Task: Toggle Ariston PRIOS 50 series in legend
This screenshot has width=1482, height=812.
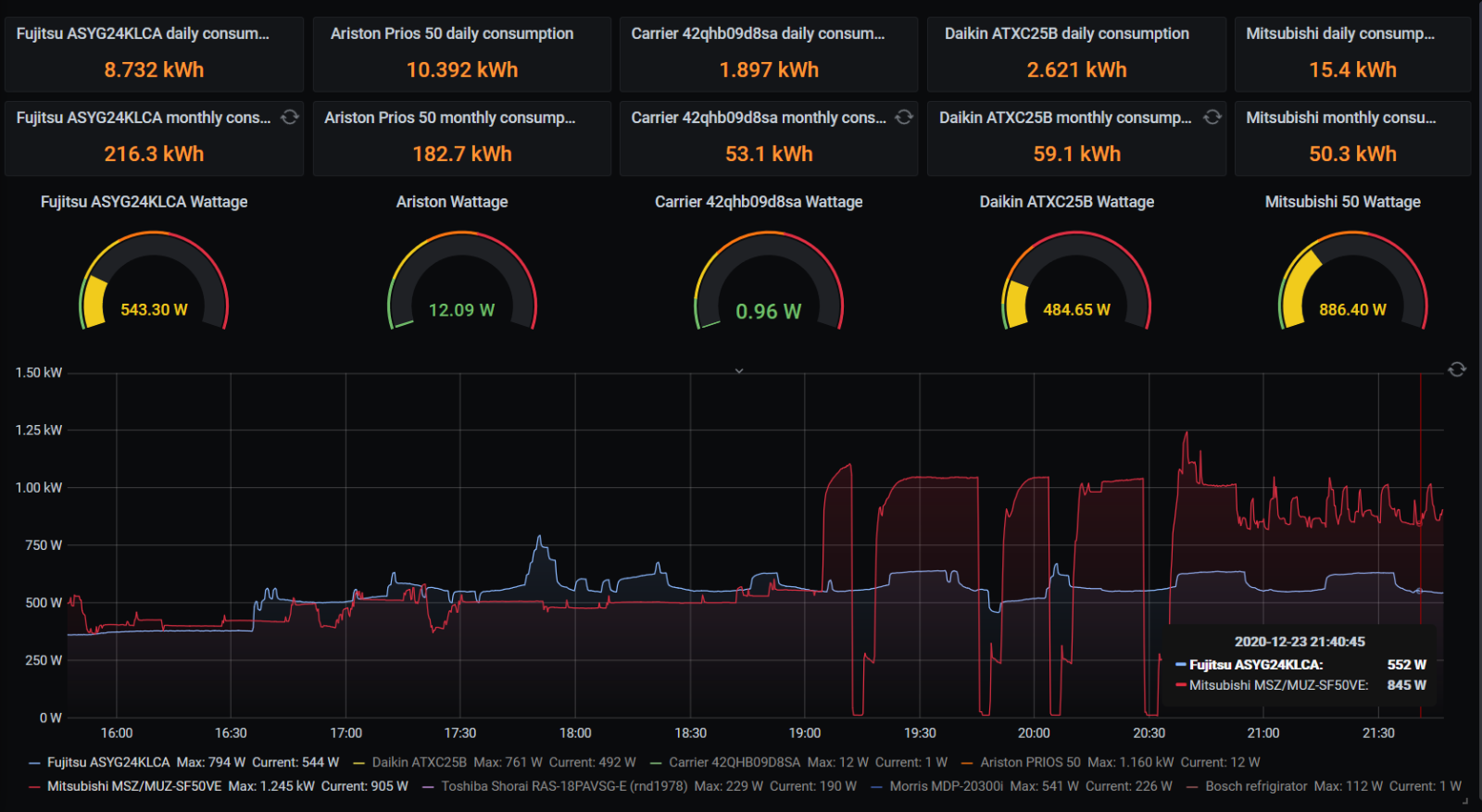Action: pyautogui.click(x=1031, y=762)
